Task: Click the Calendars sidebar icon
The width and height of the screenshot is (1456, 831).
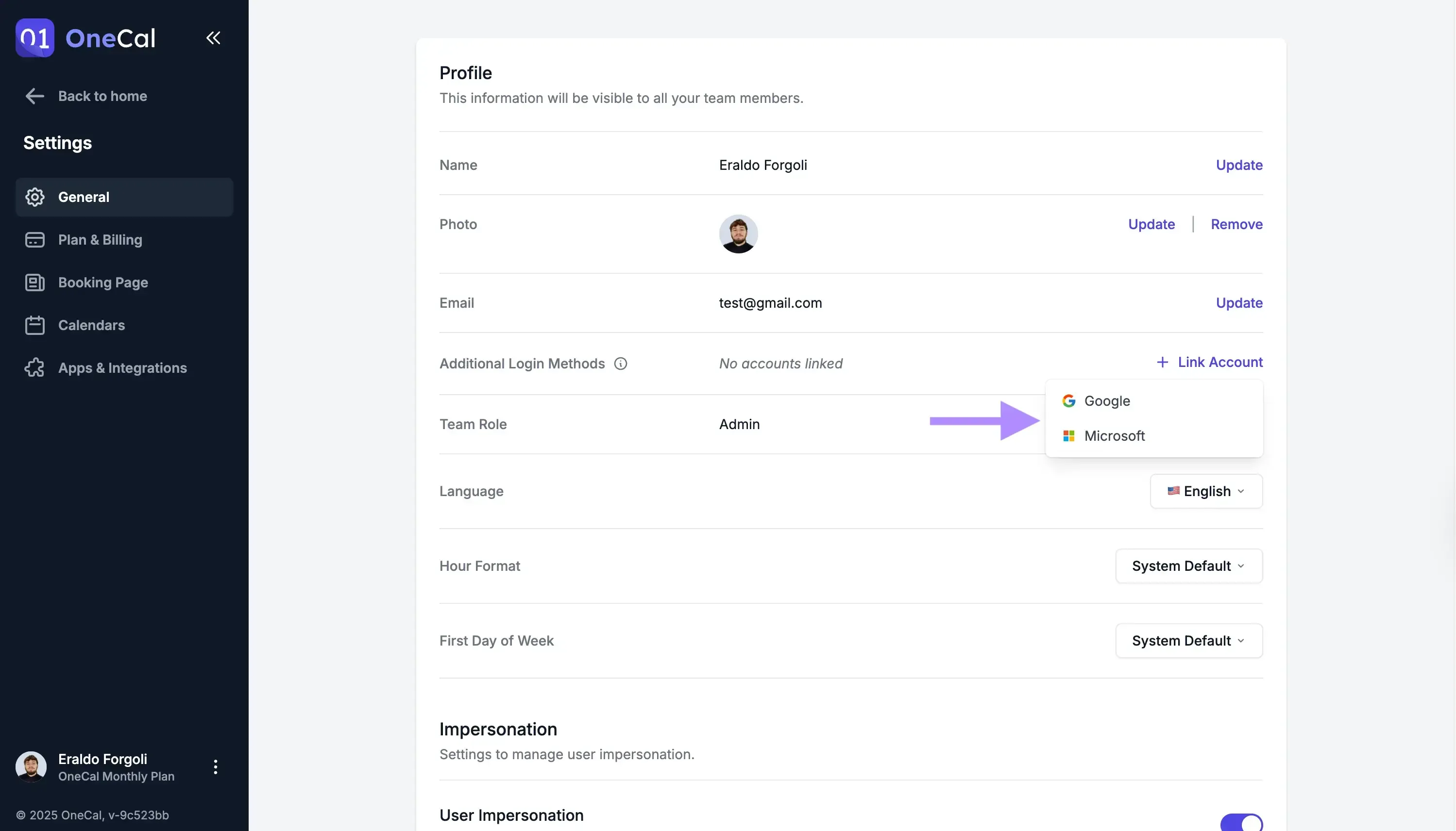Action: (x=35, y=325)
